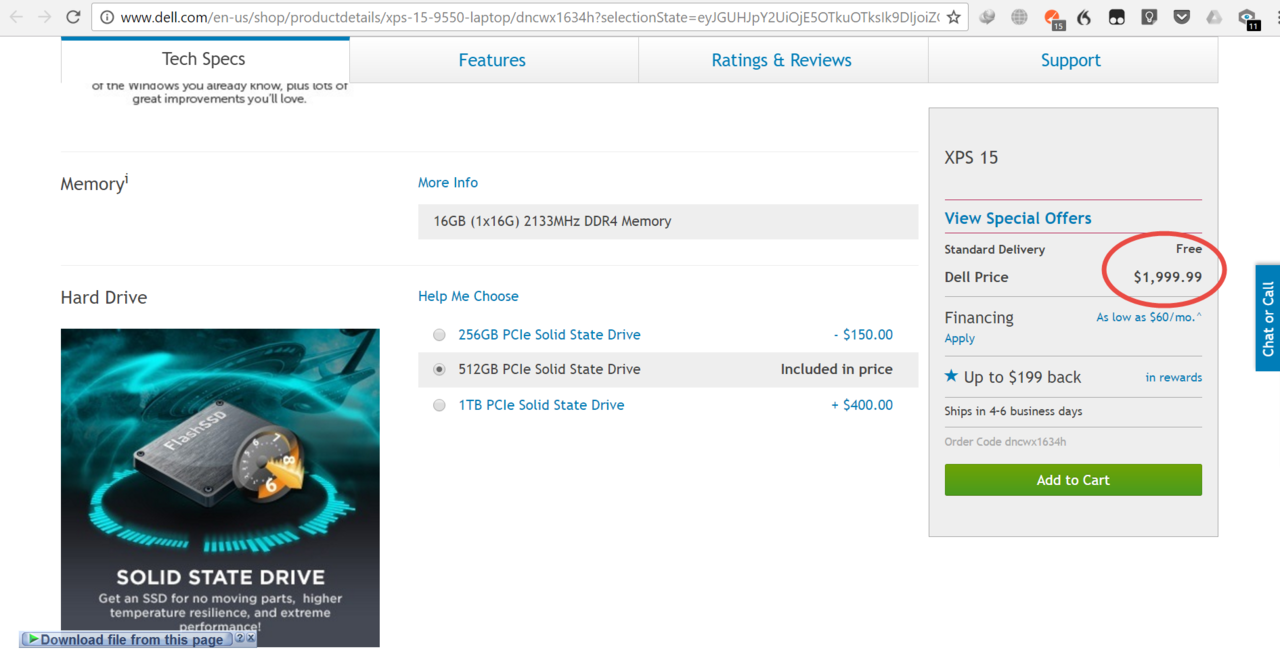Click the 'Dell Price' label

(976, 277)
